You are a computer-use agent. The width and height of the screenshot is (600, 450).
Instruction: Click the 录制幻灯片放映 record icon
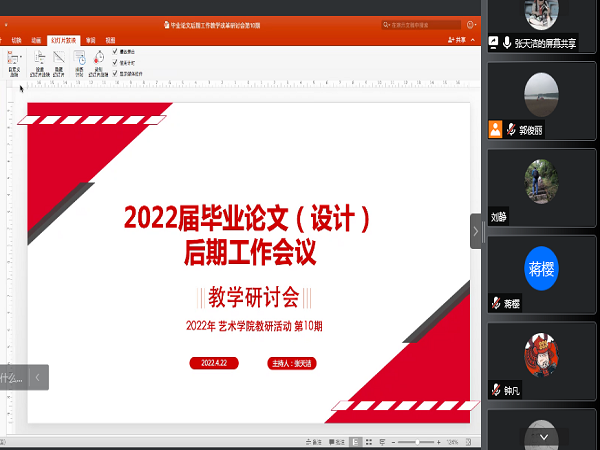click(x=98, y=63)
